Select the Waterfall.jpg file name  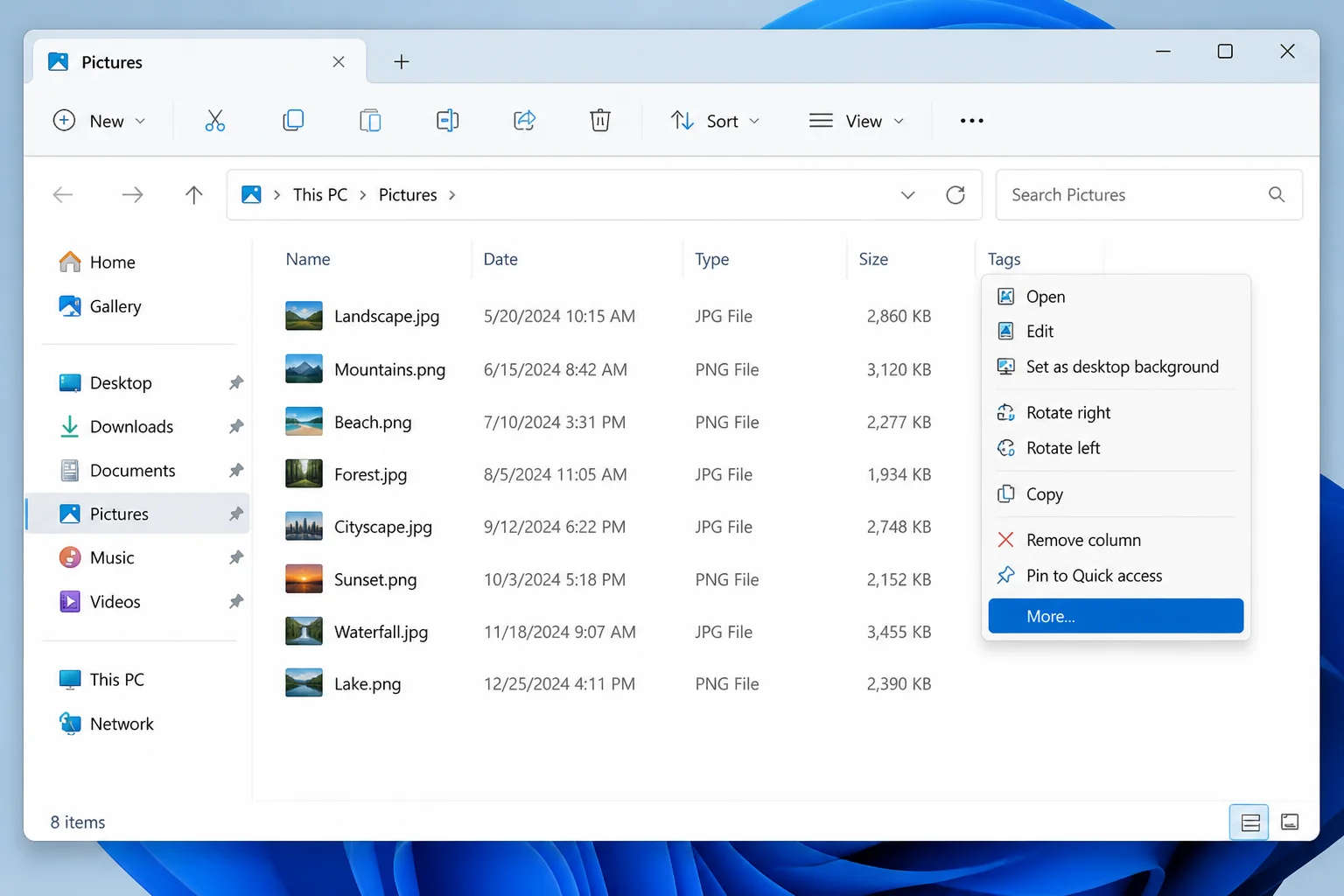click(x=381, y=632)
